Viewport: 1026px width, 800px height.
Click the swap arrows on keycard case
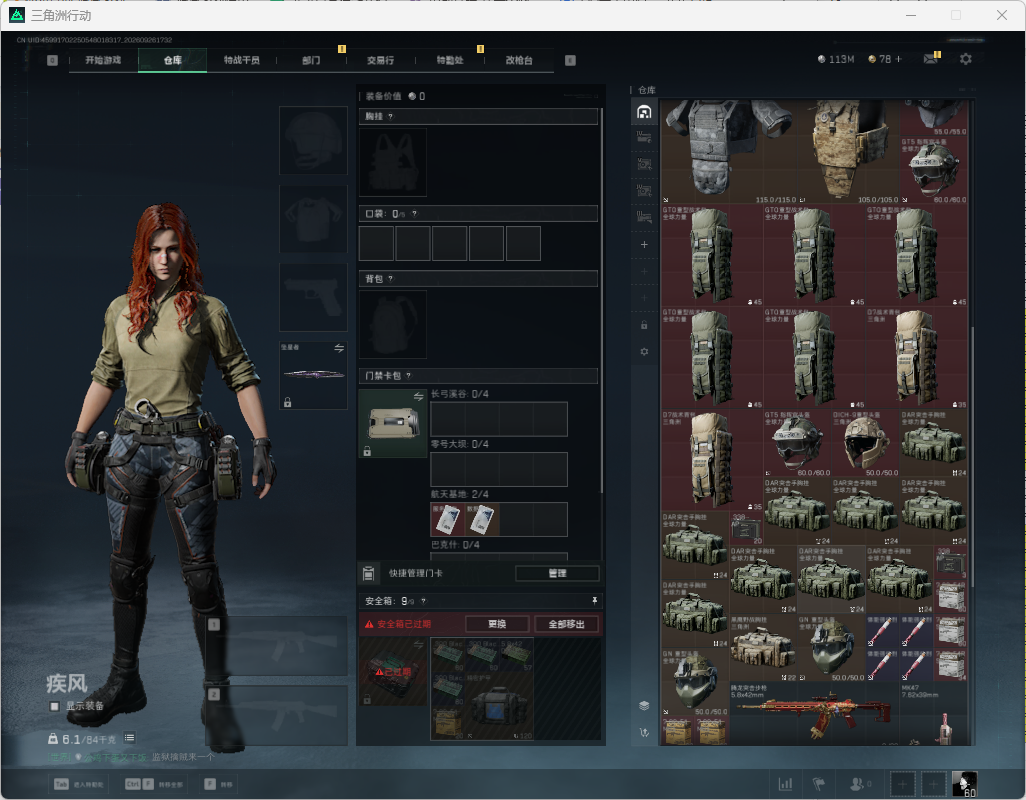tap(418, 396)
